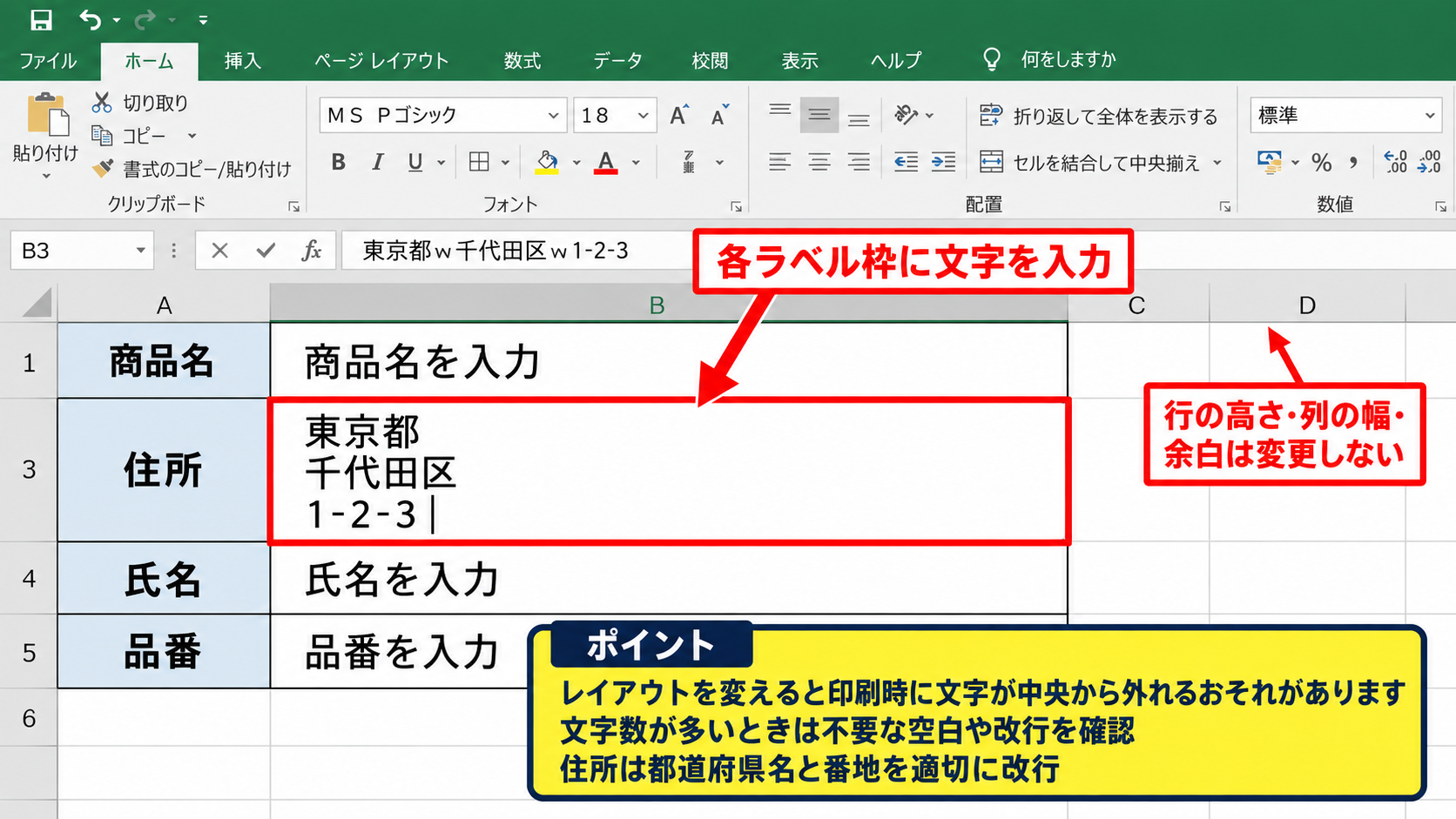Image resolution: width=1456 pixels, height=819 pixels.
Task: Apply percent style format
Action: (1322, 162)
